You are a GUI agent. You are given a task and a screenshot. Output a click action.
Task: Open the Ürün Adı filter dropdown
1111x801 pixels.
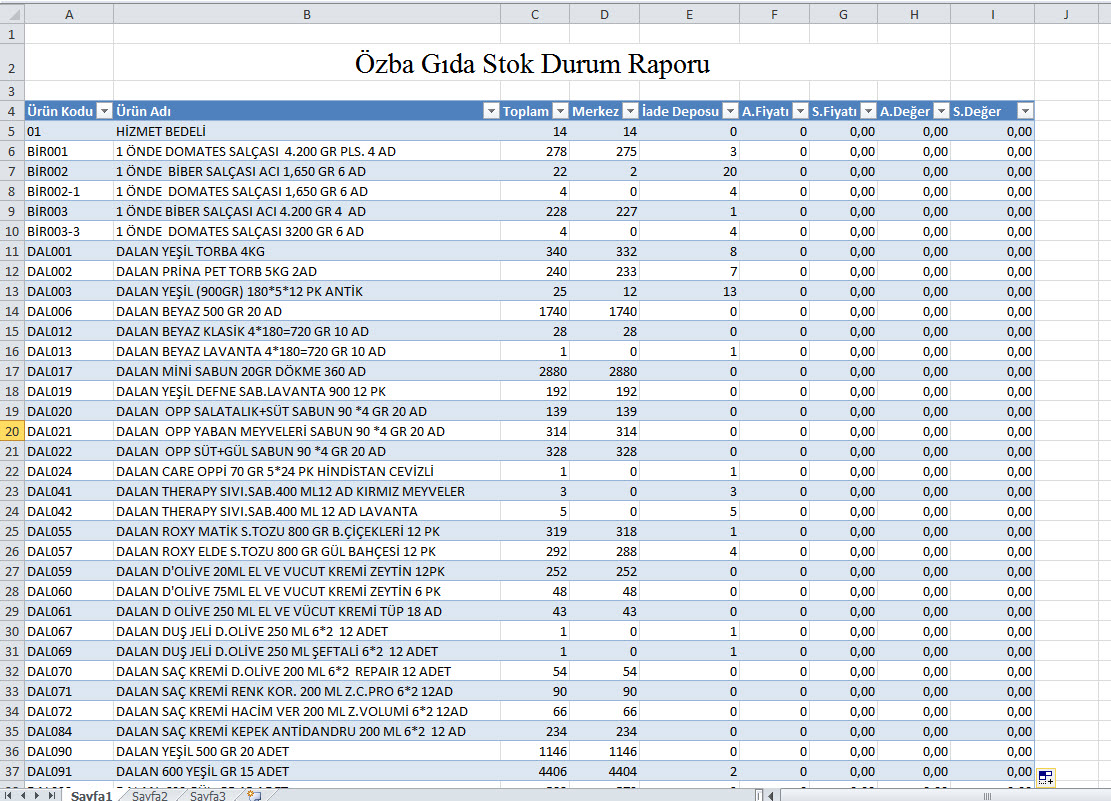tap(491, 111)
